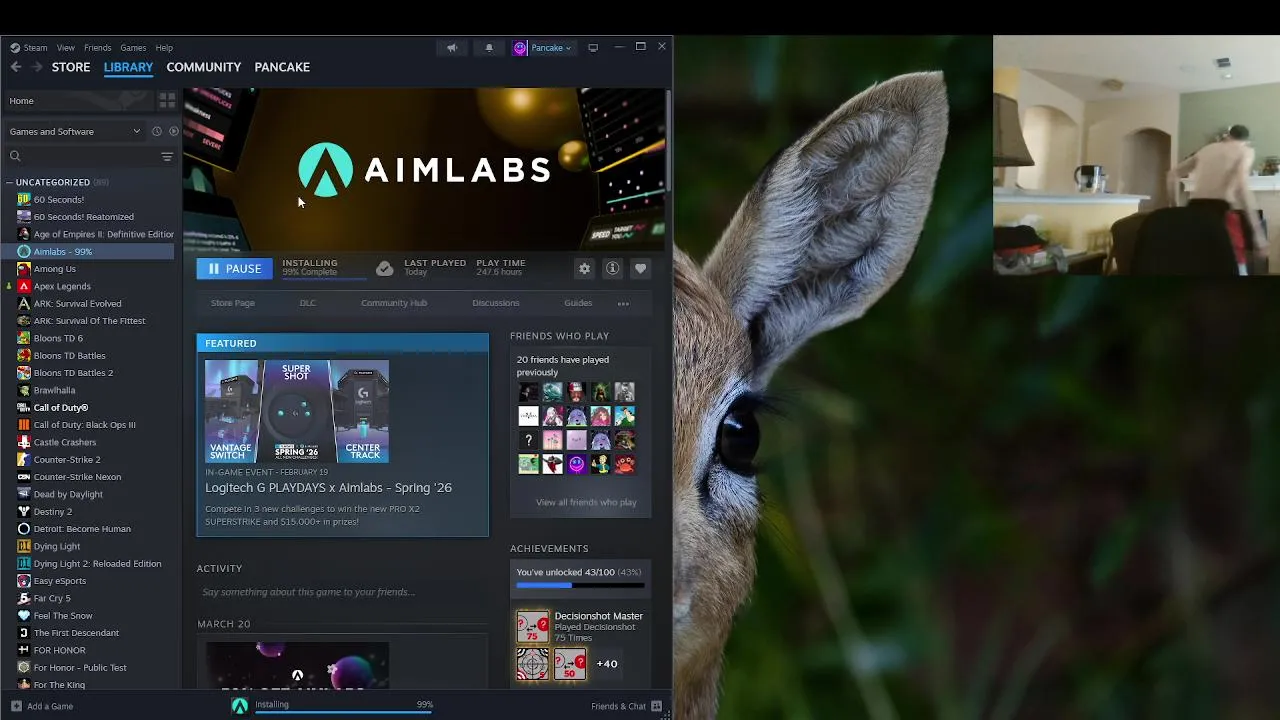Click the question mark friend avatar
Image resolution: width=1280 pixels, height=720 pixels.
coord(529,440)
